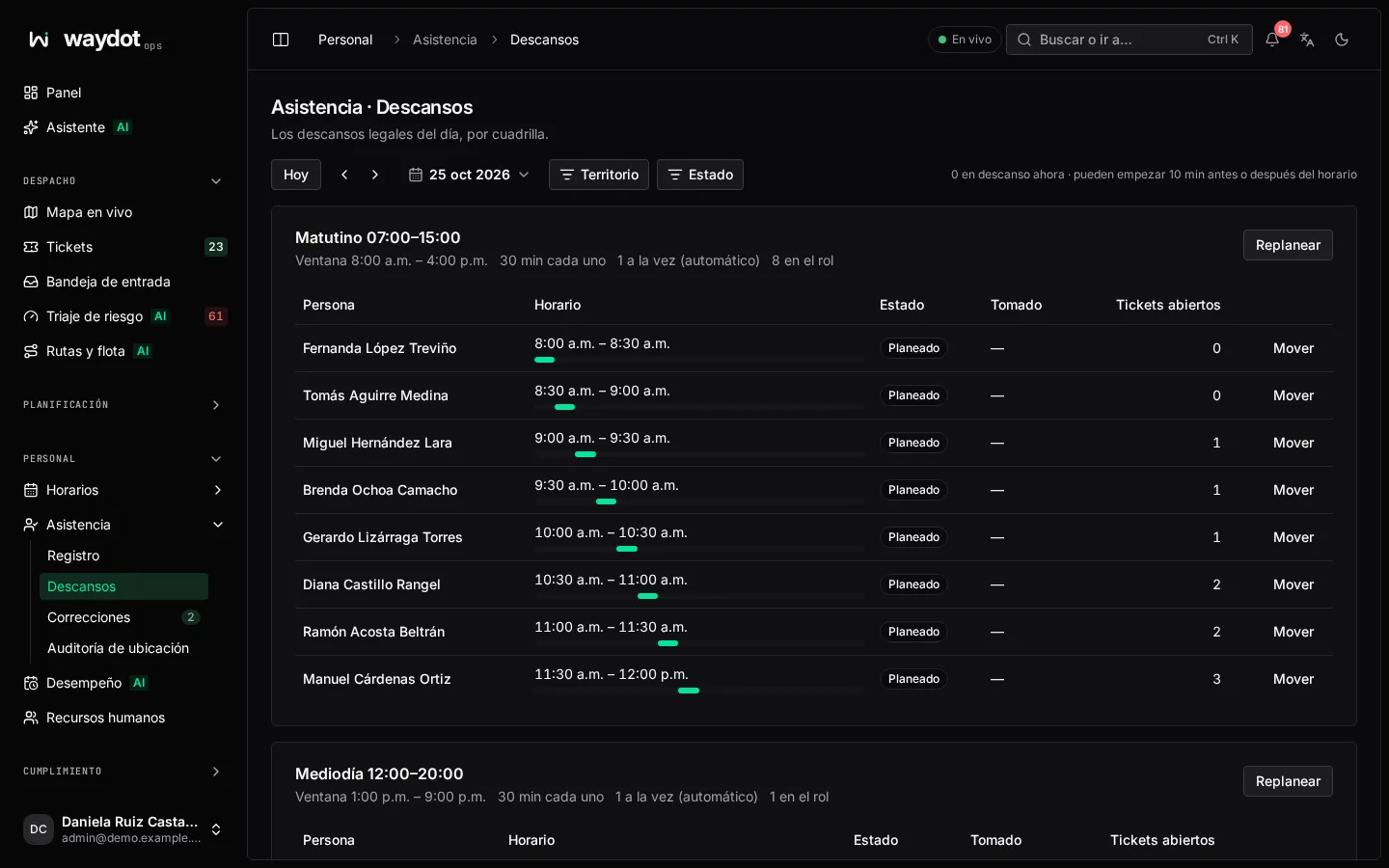Open the 25 oct 2026 date picker
This screenshot has width=1389, height=868.
tap(469, 175)
